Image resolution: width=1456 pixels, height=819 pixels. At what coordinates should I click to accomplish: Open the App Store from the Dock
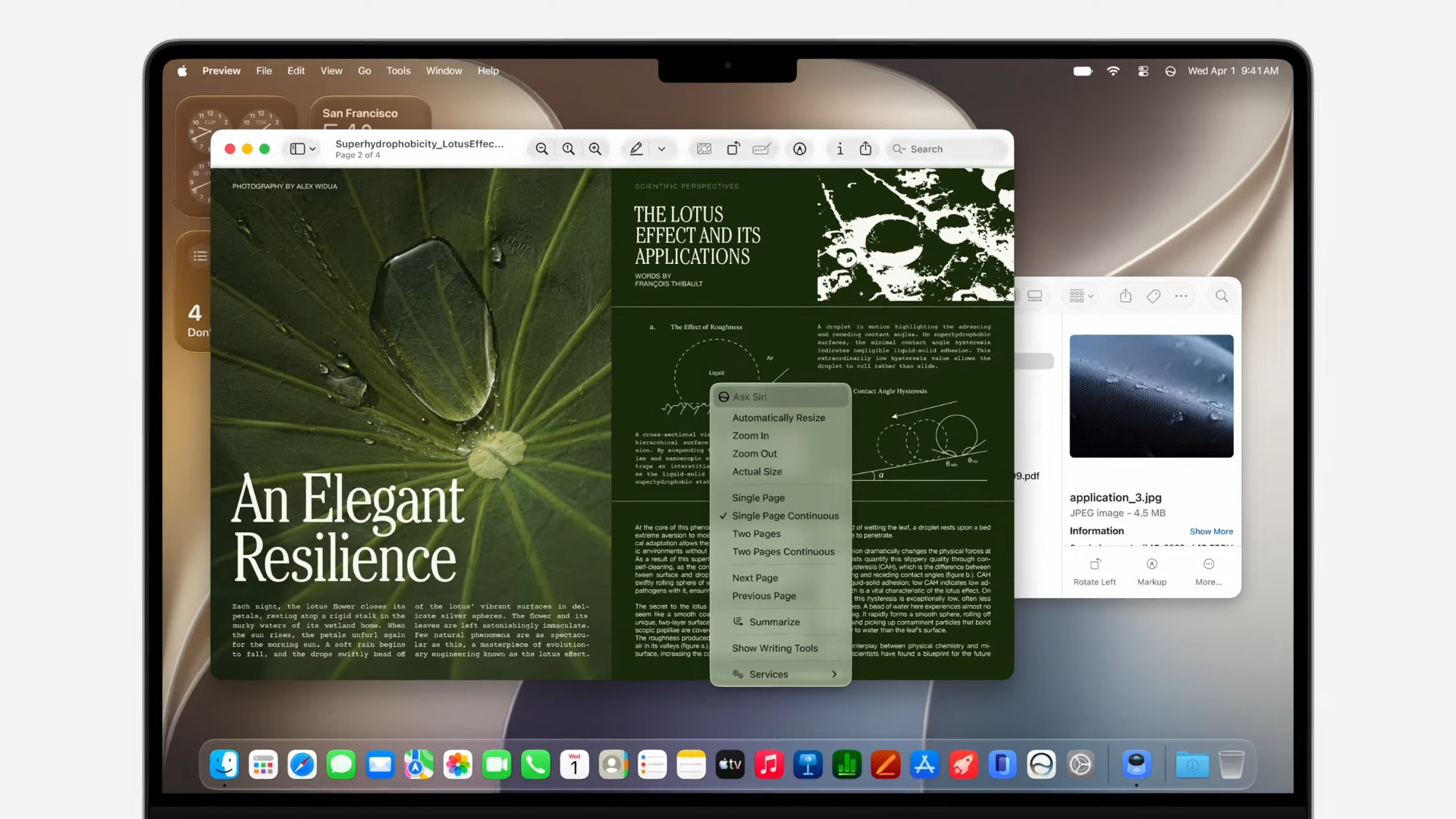[924, 764]
